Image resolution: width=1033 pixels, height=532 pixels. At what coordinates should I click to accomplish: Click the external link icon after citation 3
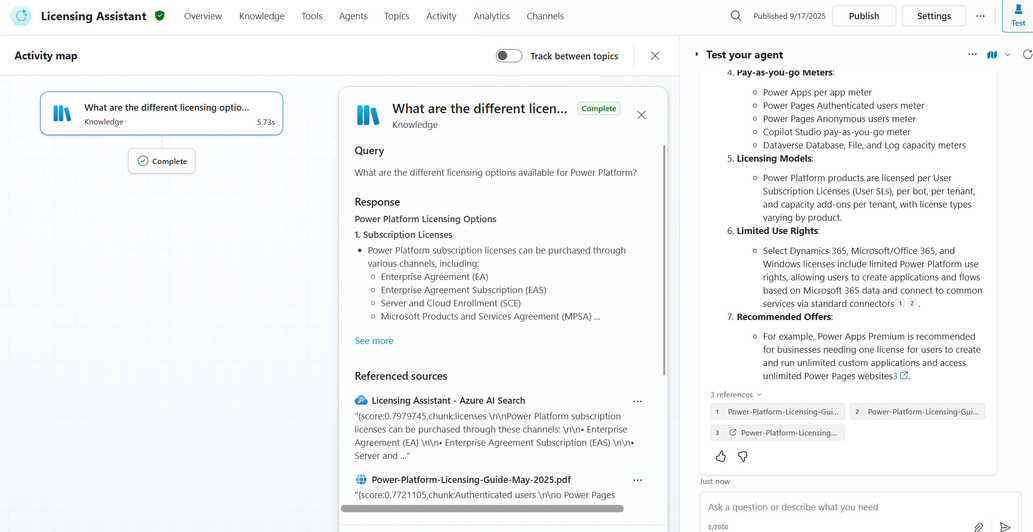click(x=904, y=376)
